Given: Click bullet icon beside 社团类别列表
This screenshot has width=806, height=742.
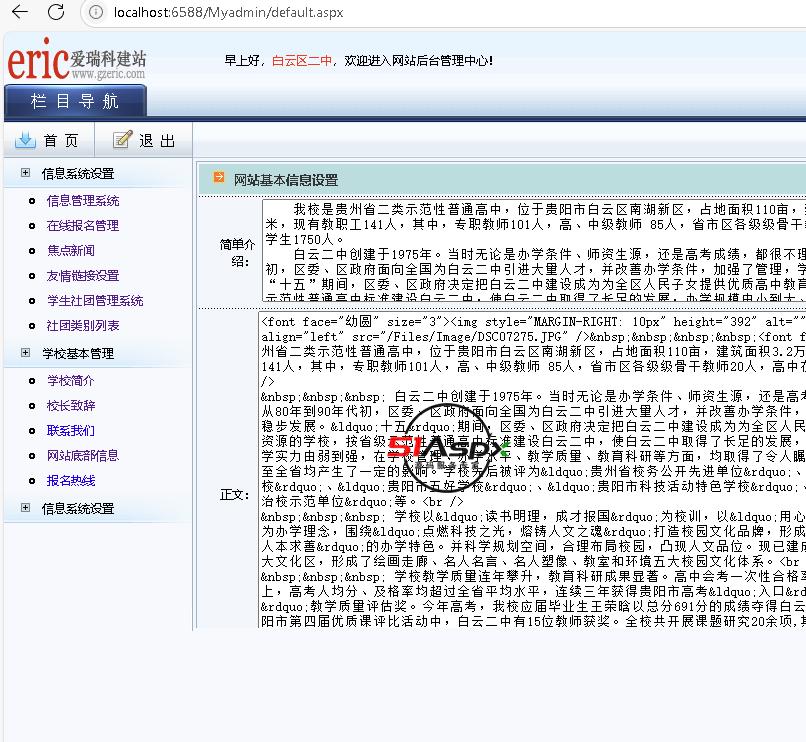Looking at the screenshot, I should click(x=32, y=326).
